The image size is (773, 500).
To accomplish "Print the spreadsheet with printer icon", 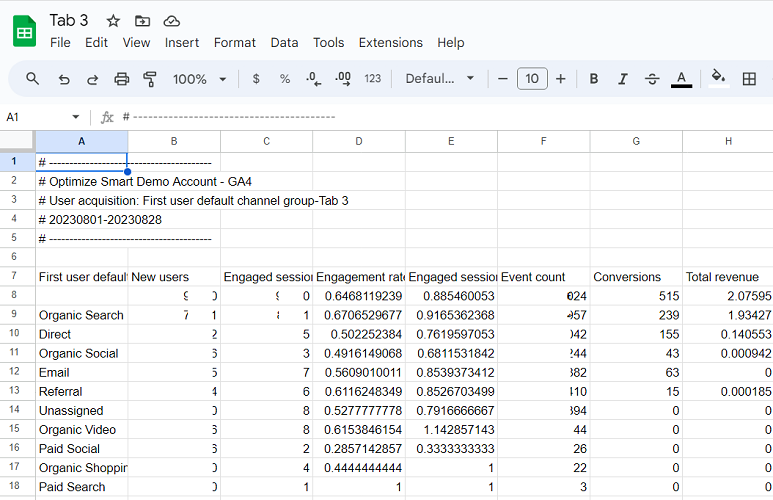I will click(x=121, y=79).
